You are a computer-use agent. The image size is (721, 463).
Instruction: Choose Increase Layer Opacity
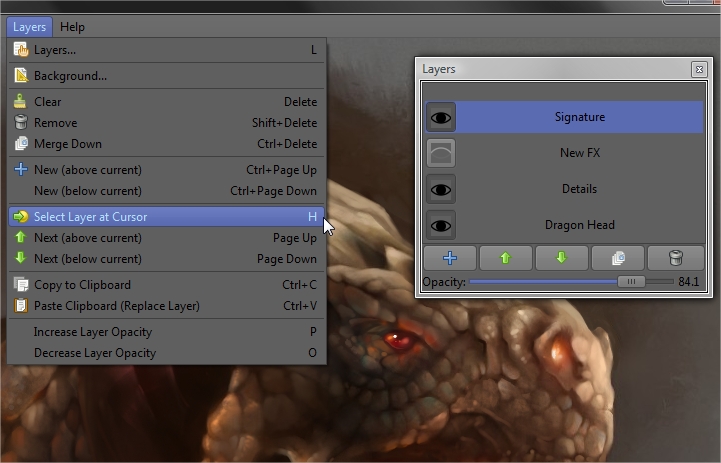[x=93, y=332]
